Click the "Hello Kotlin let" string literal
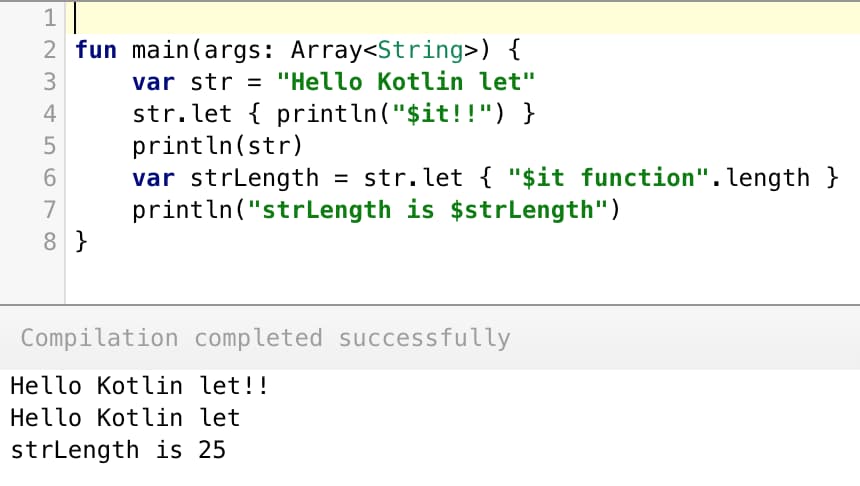 [401, 82]
